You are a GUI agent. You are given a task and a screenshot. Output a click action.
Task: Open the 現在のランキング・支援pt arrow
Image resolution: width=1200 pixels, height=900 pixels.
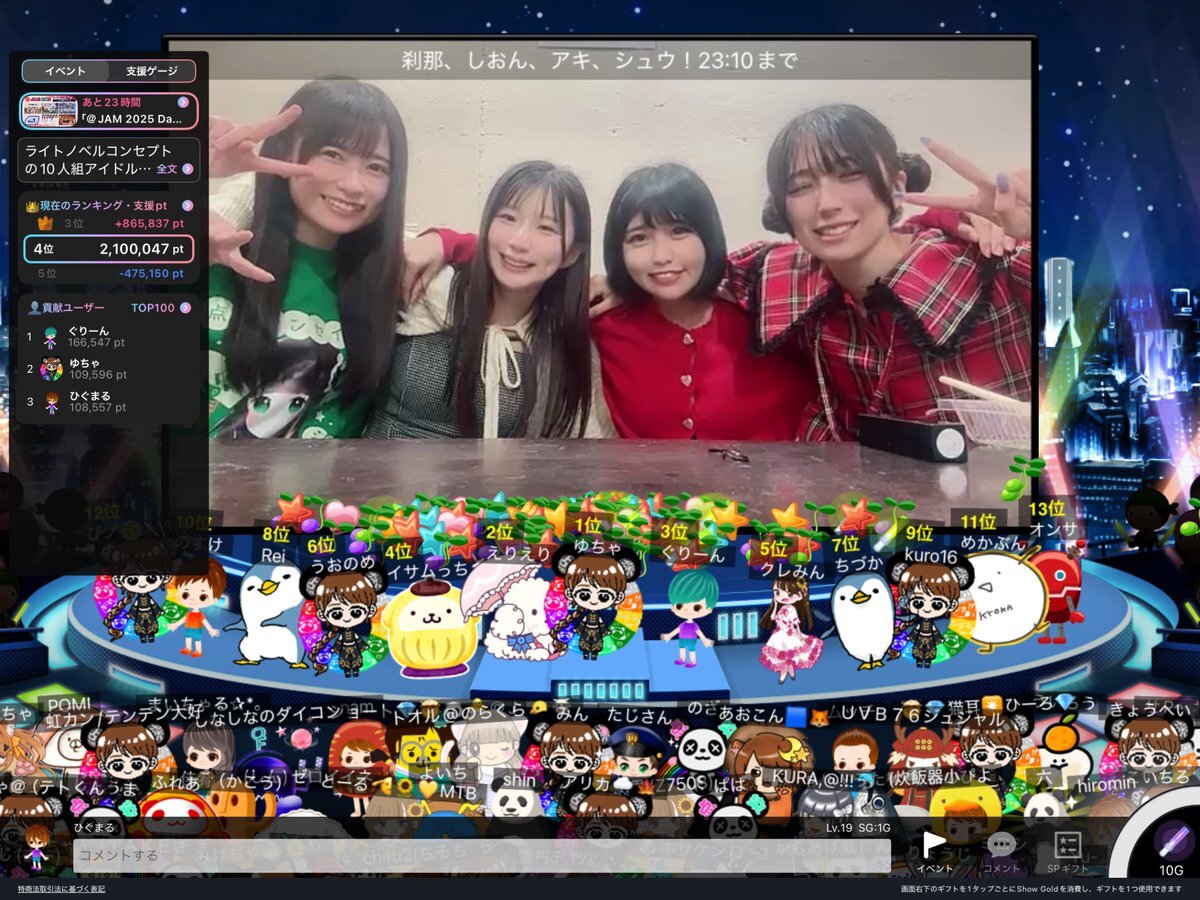(187, 206)
